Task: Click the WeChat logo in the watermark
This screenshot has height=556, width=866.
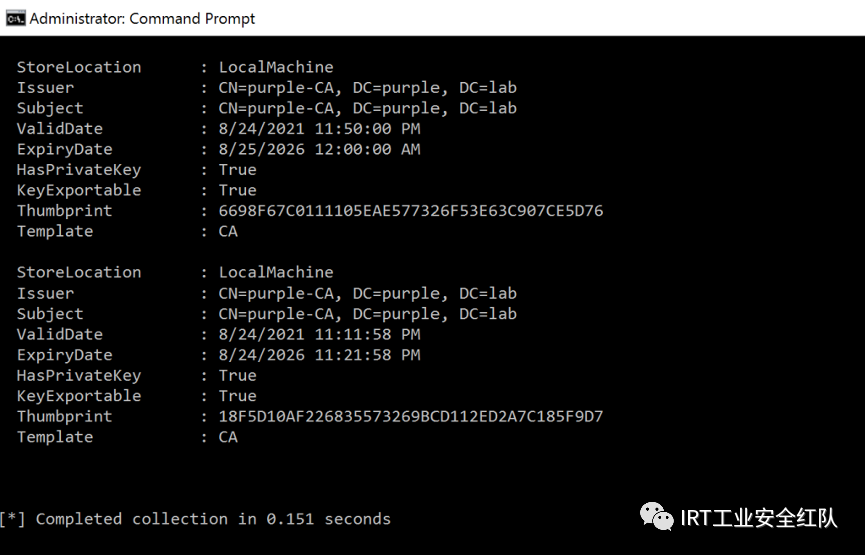Action: point(657,517)
